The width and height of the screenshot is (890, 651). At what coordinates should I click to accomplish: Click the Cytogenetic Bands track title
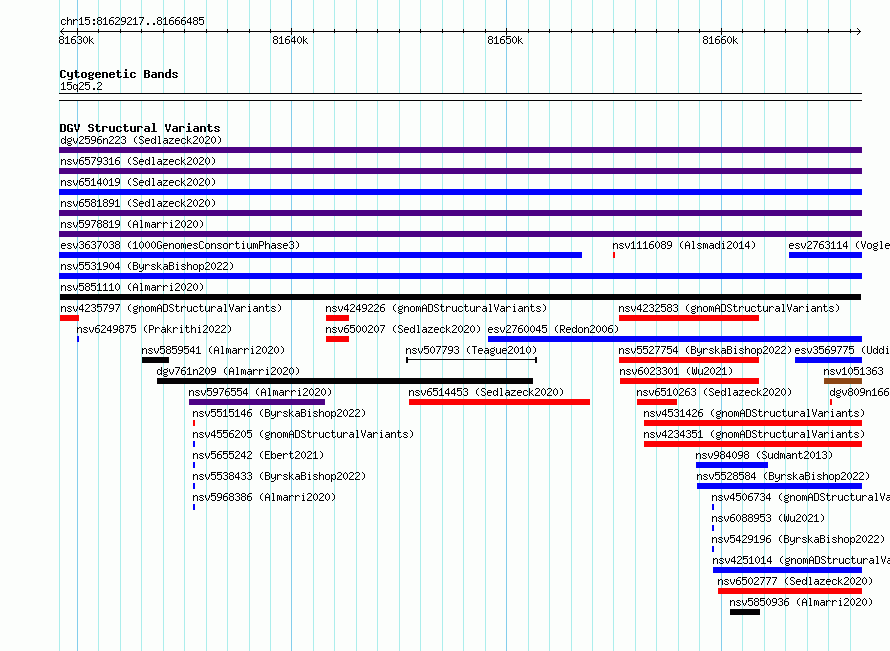[119, 74]
